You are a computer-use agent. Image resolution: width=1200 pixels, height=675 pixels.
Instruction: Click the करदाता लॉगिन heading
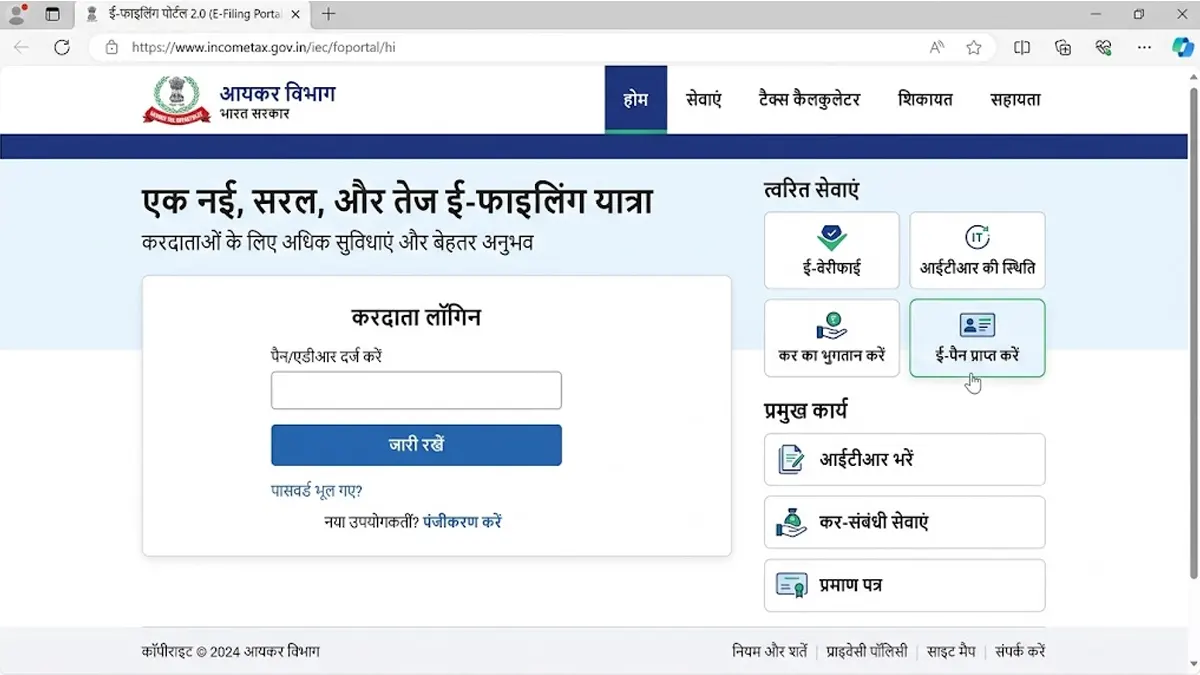416,318
